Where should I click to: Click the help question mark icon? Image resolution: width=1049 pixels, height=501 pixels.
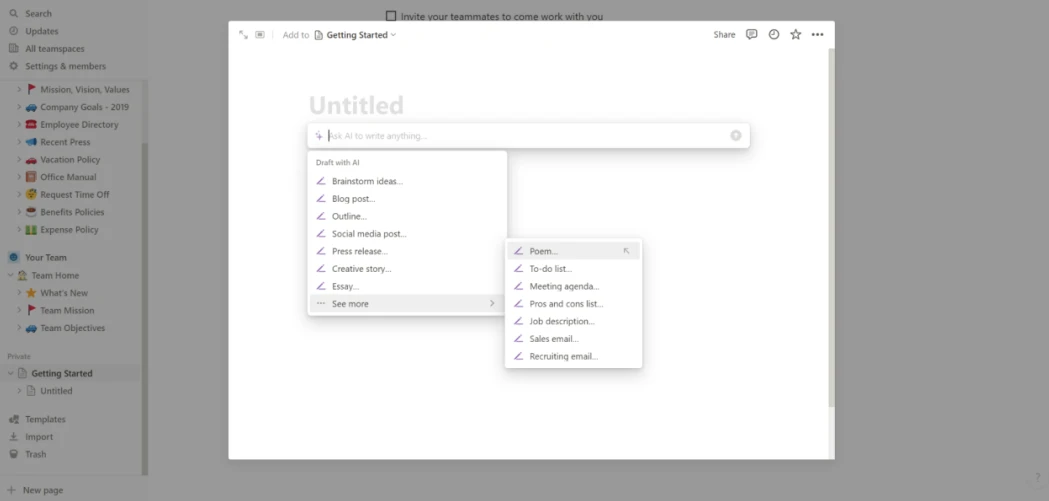click(x=1038, y=478)
